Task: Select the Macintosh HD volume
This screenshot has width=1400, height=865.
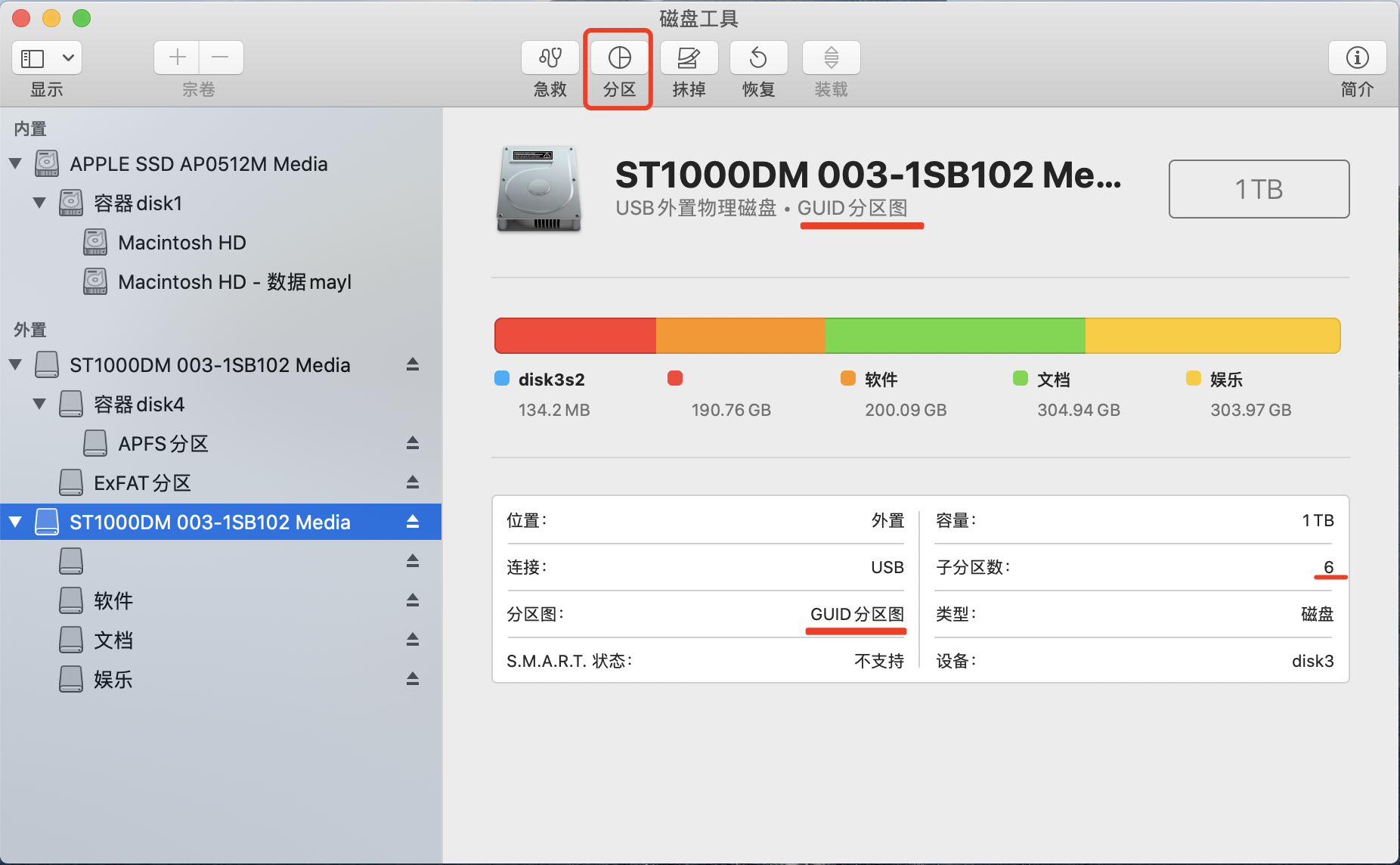Action: pyautogui.click(x=221, y=242)
